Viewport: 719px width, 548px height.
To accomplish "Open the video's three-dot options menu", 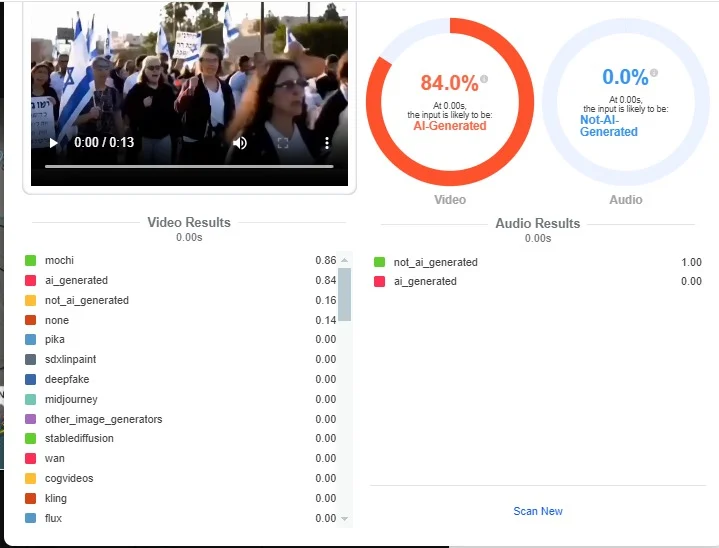I will pos(326,143).
